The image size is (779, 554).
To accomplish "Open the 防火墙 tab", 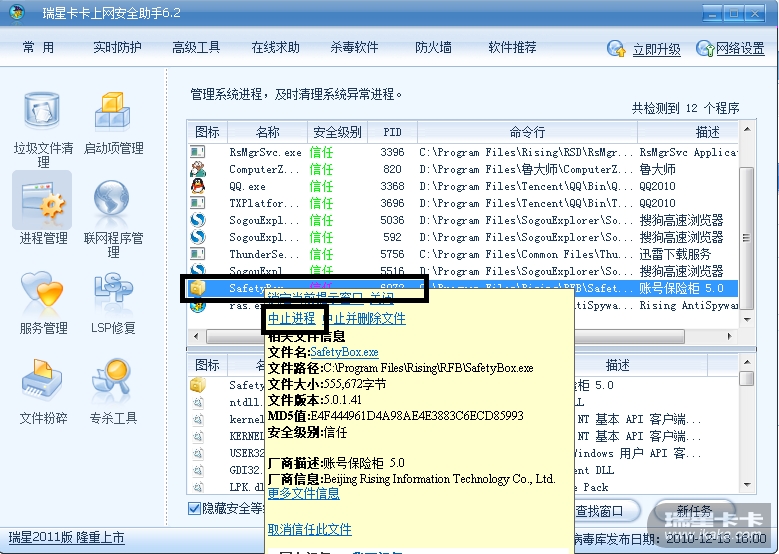I will click(x=433, y=47).
